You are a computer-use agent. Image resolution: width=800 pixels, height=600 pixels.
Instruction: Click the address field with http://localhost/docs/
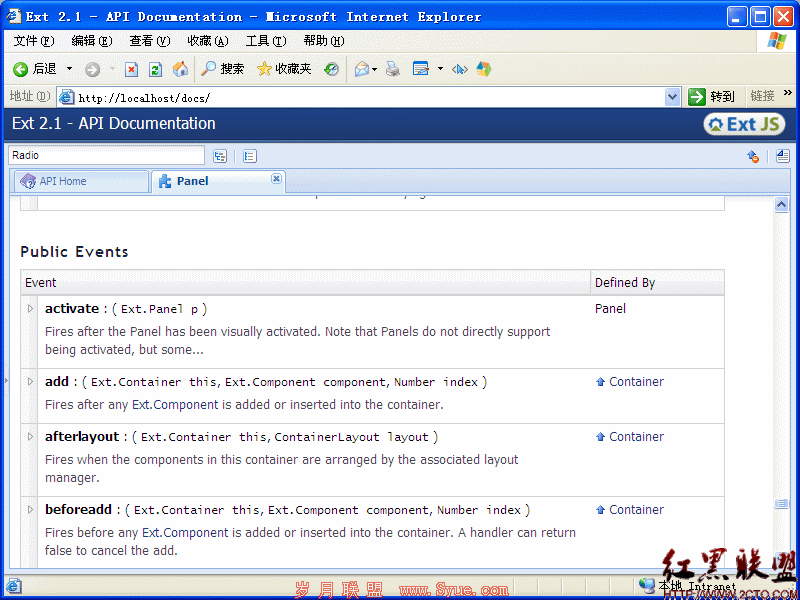point(361,97)
